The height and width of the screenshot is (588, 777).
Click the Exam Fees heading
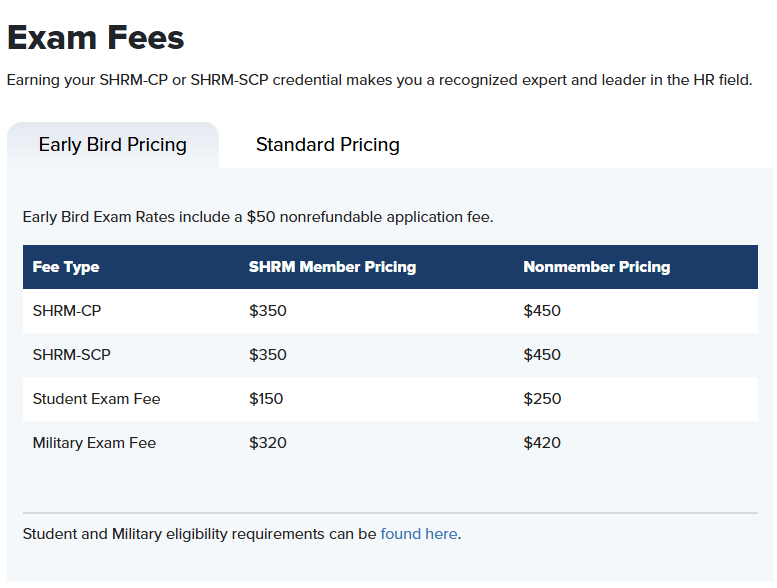click(x=96, y=38)
